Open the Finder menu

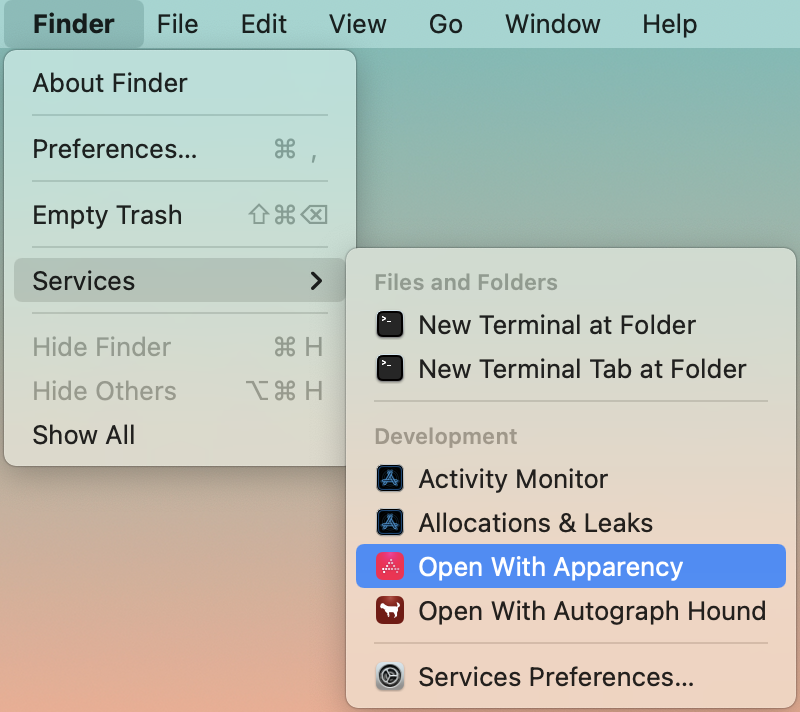pyautogui.click(x=72, y=24)
